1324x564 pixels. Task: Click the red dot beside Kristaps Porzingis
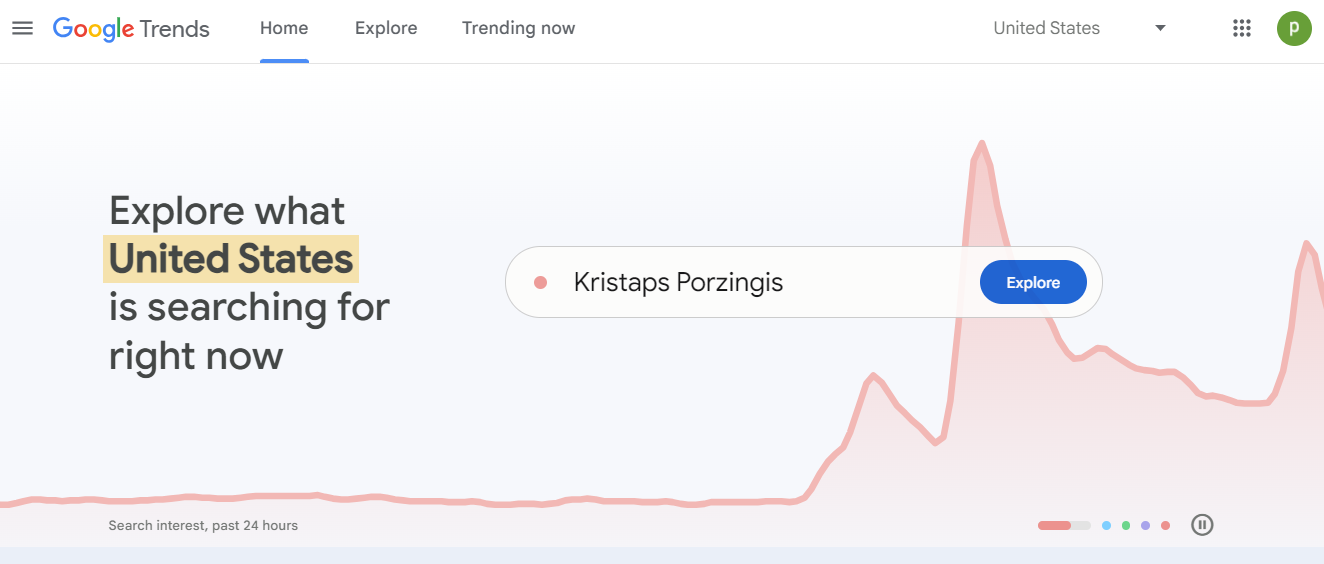coord(541,283)
